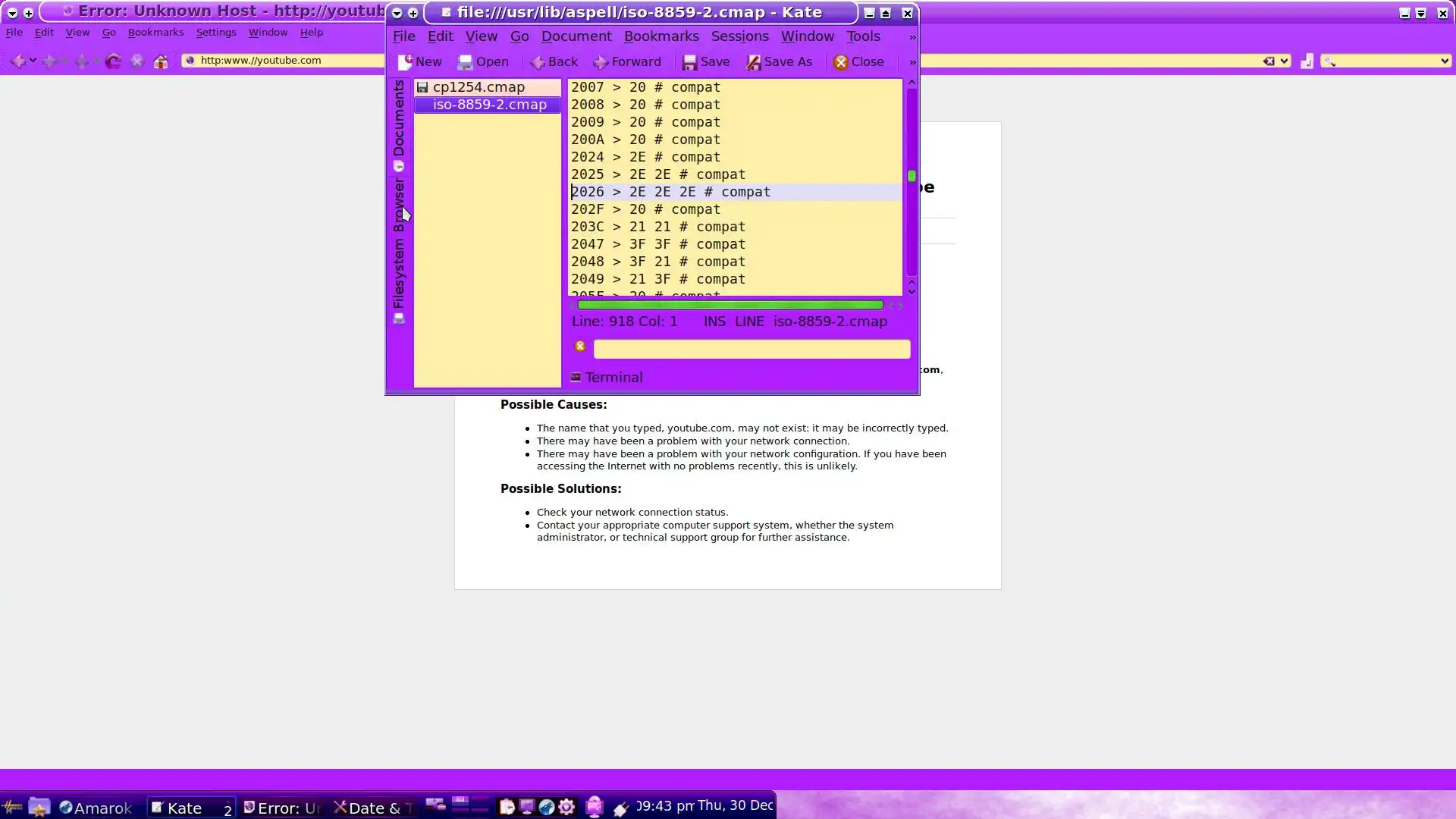Screen dimensions: 1456x819
Task: Open the Konqueror back history dropdown arrow
Action: (33, 61)
